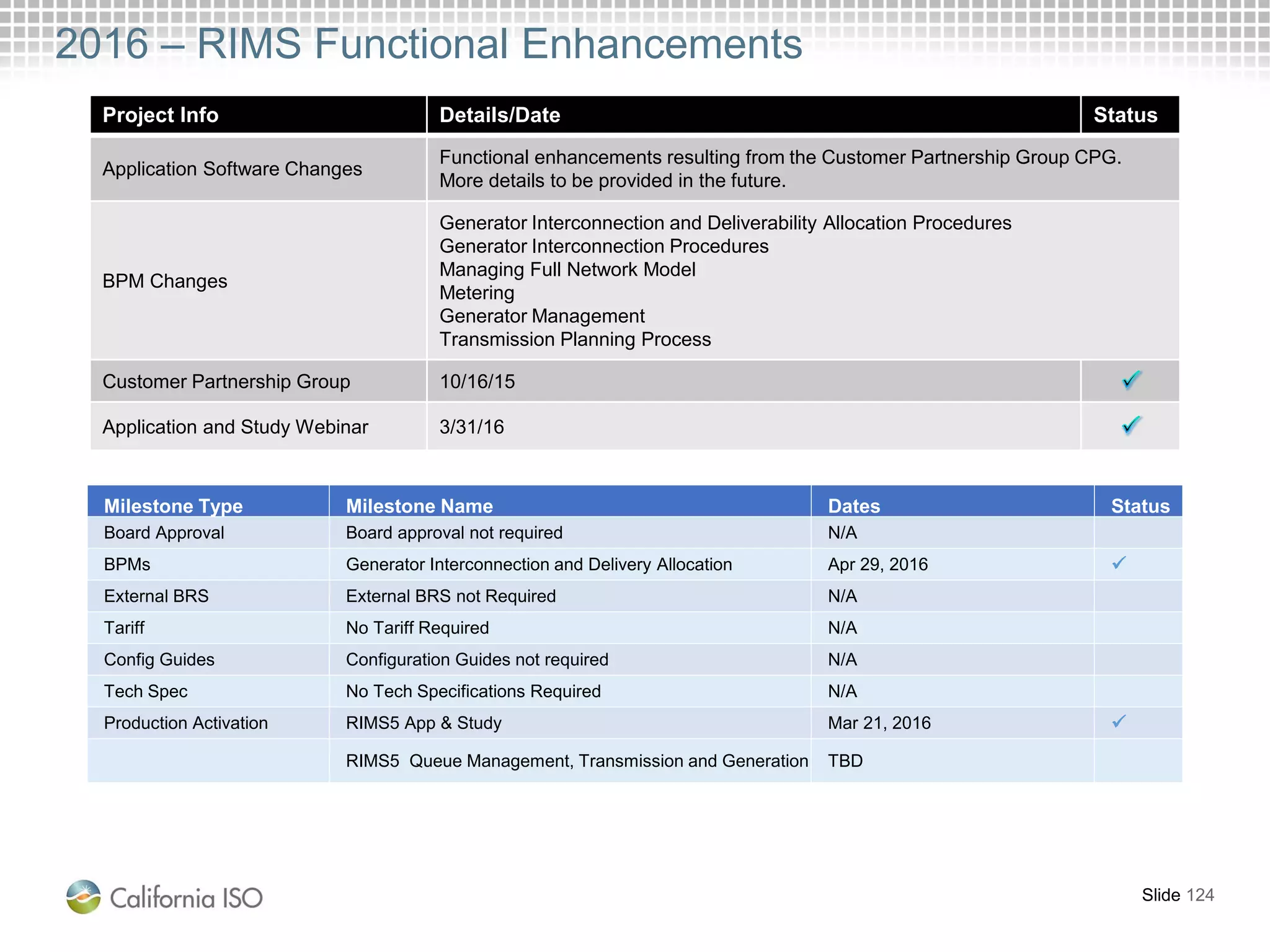1270x952 pixels.
Task: Click N/A date in External BRS row
Action: coord(842,596)
